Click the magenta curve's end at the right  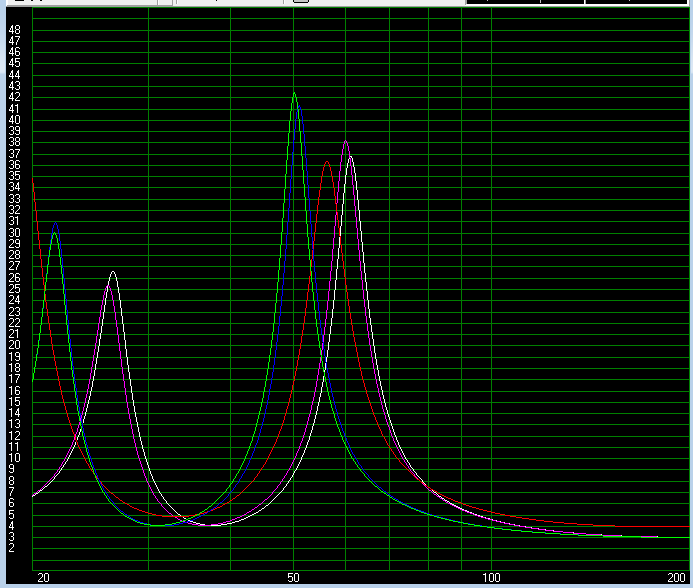[x=656, y=537]
